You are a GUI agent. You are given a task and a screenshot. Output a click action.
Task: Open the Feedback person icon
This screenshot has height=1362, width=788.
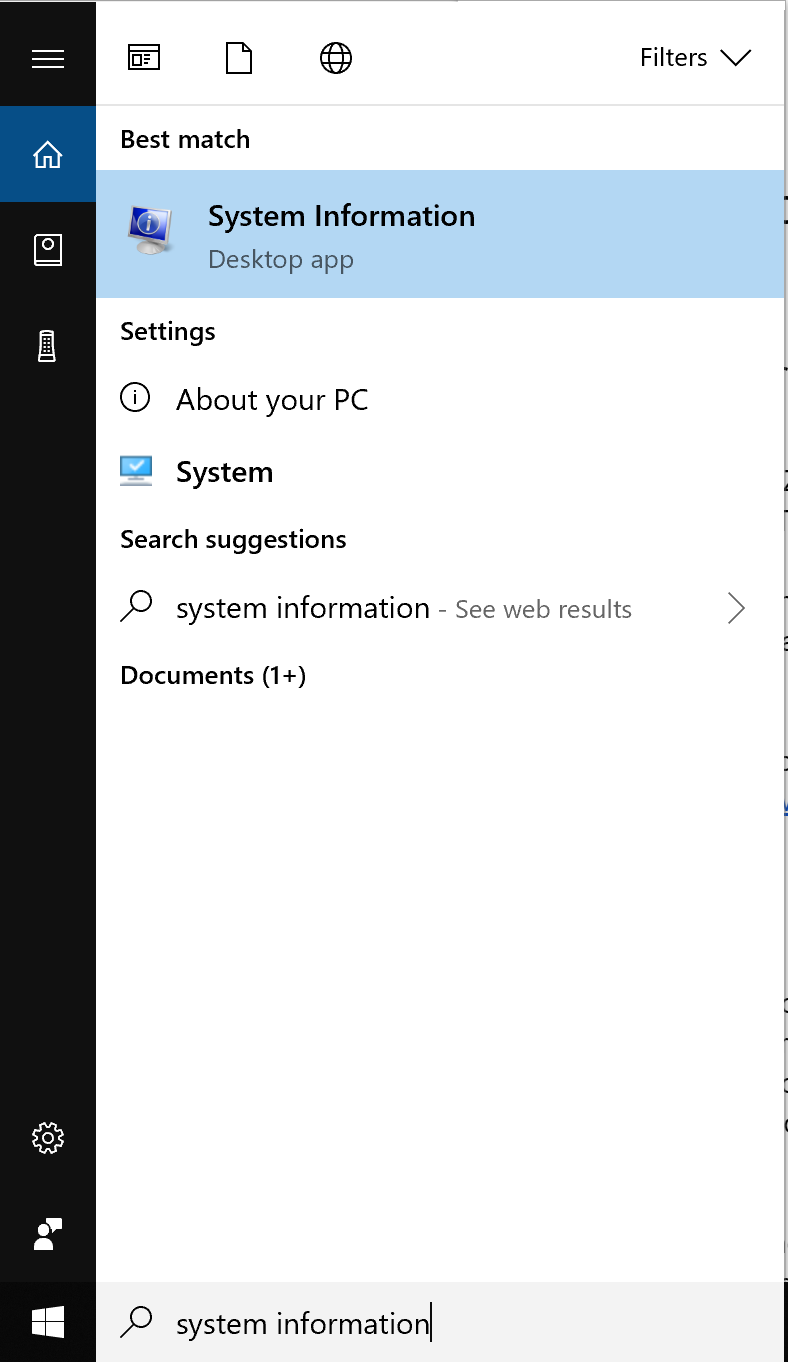coord(48,1234)
